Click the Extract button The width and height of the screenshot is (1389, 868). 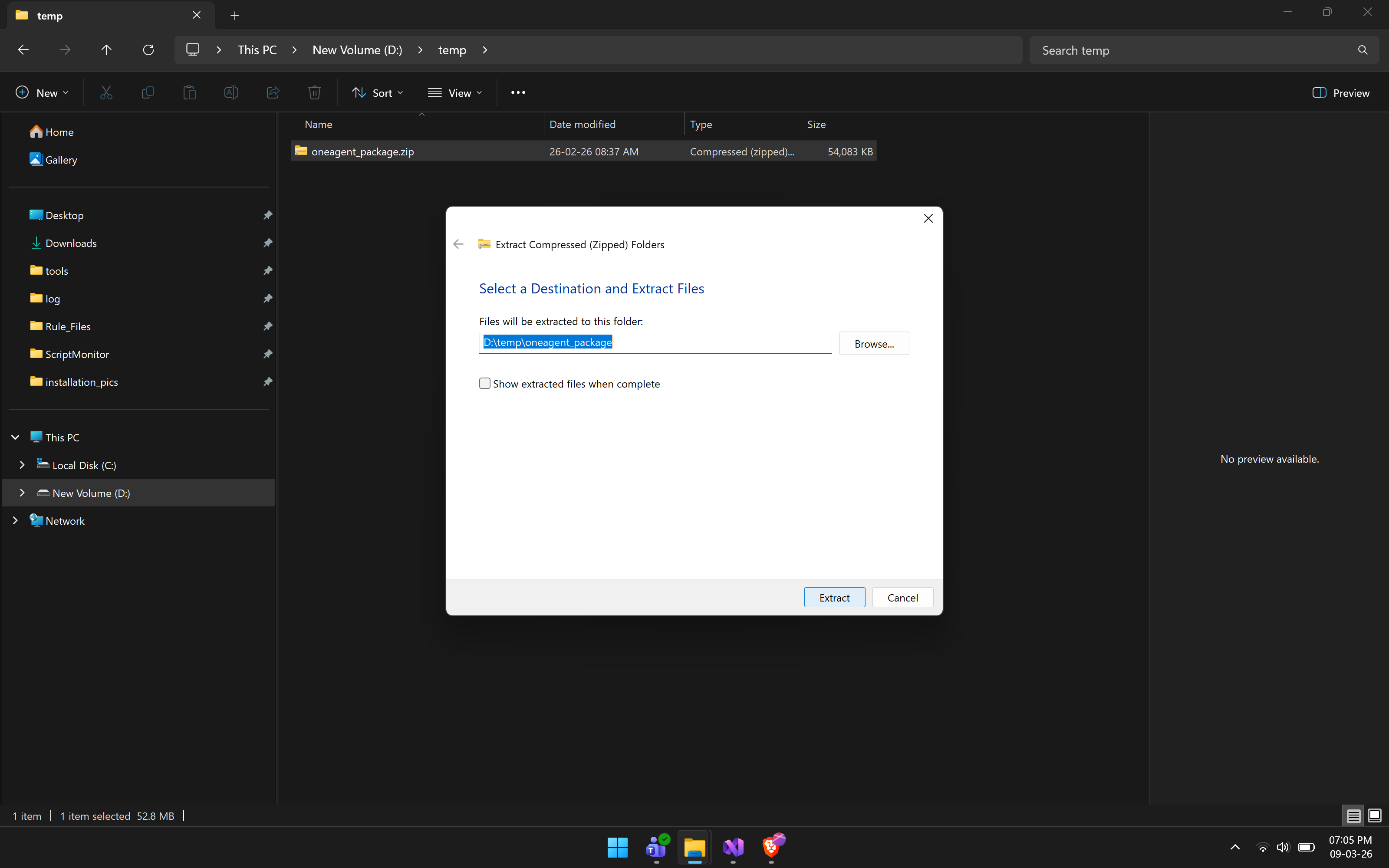[834, 598]
